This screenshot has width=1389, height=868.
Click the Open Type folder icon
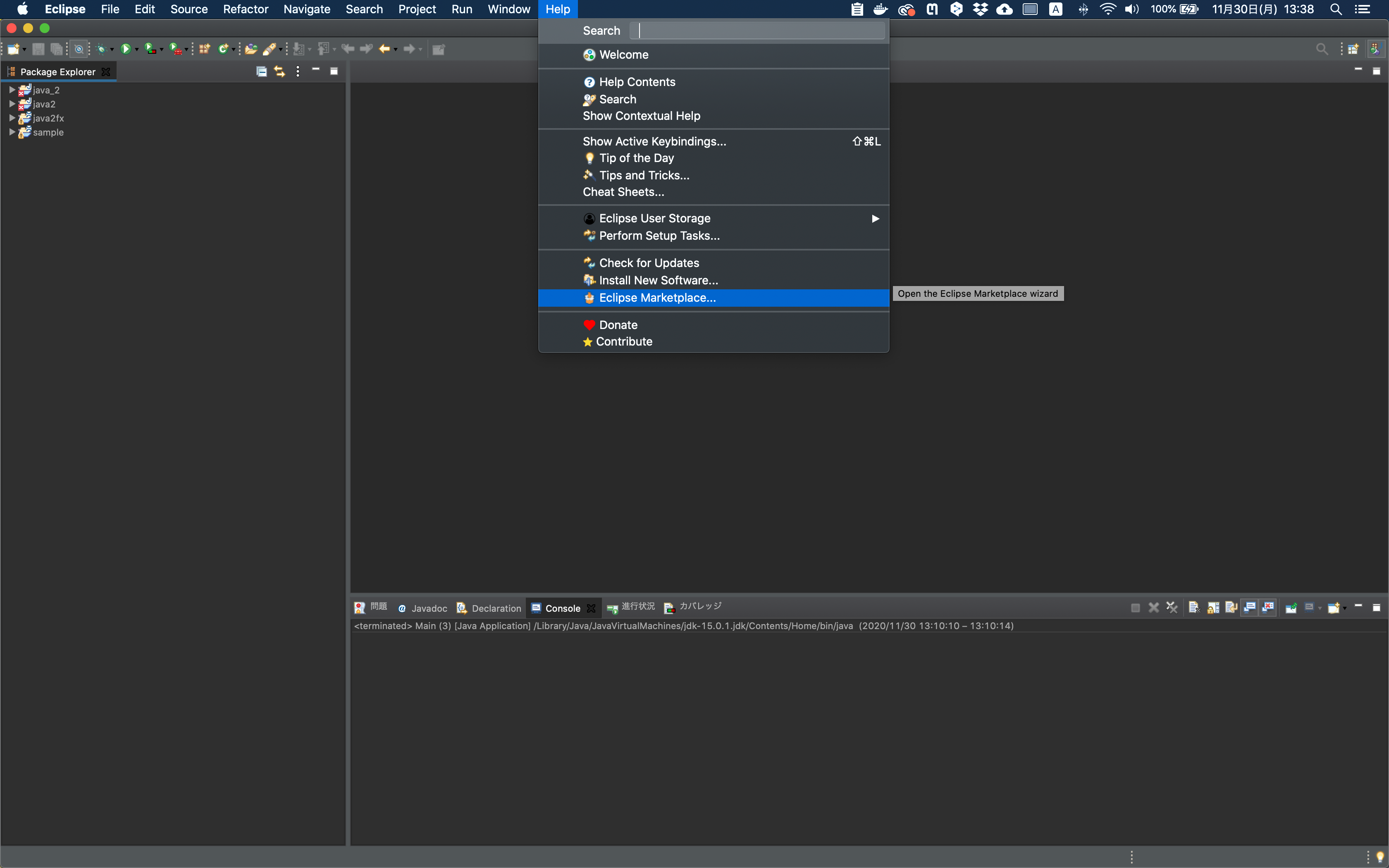pos(251,49)
